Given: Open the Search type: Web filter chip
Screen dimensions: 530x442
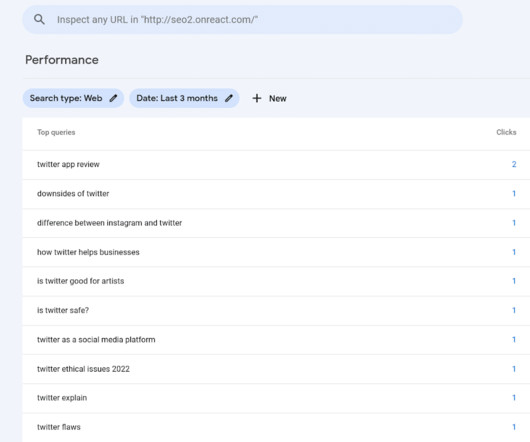Looking at the screenshot, I should tap(73, 98).
